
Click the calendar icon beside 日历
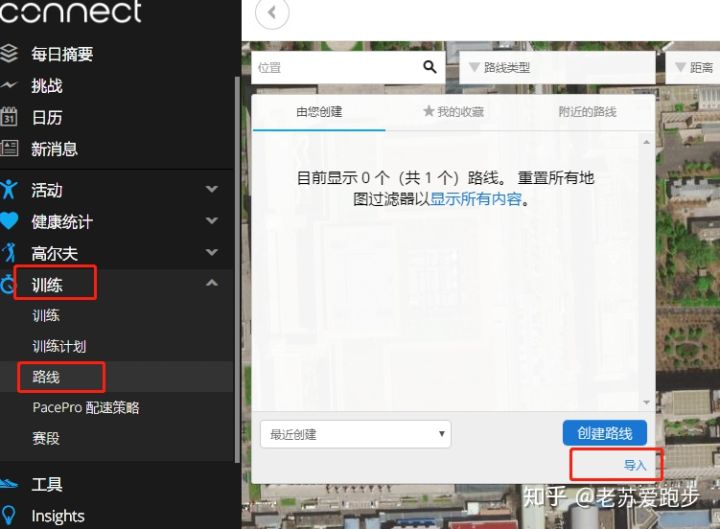click(9, 117)
